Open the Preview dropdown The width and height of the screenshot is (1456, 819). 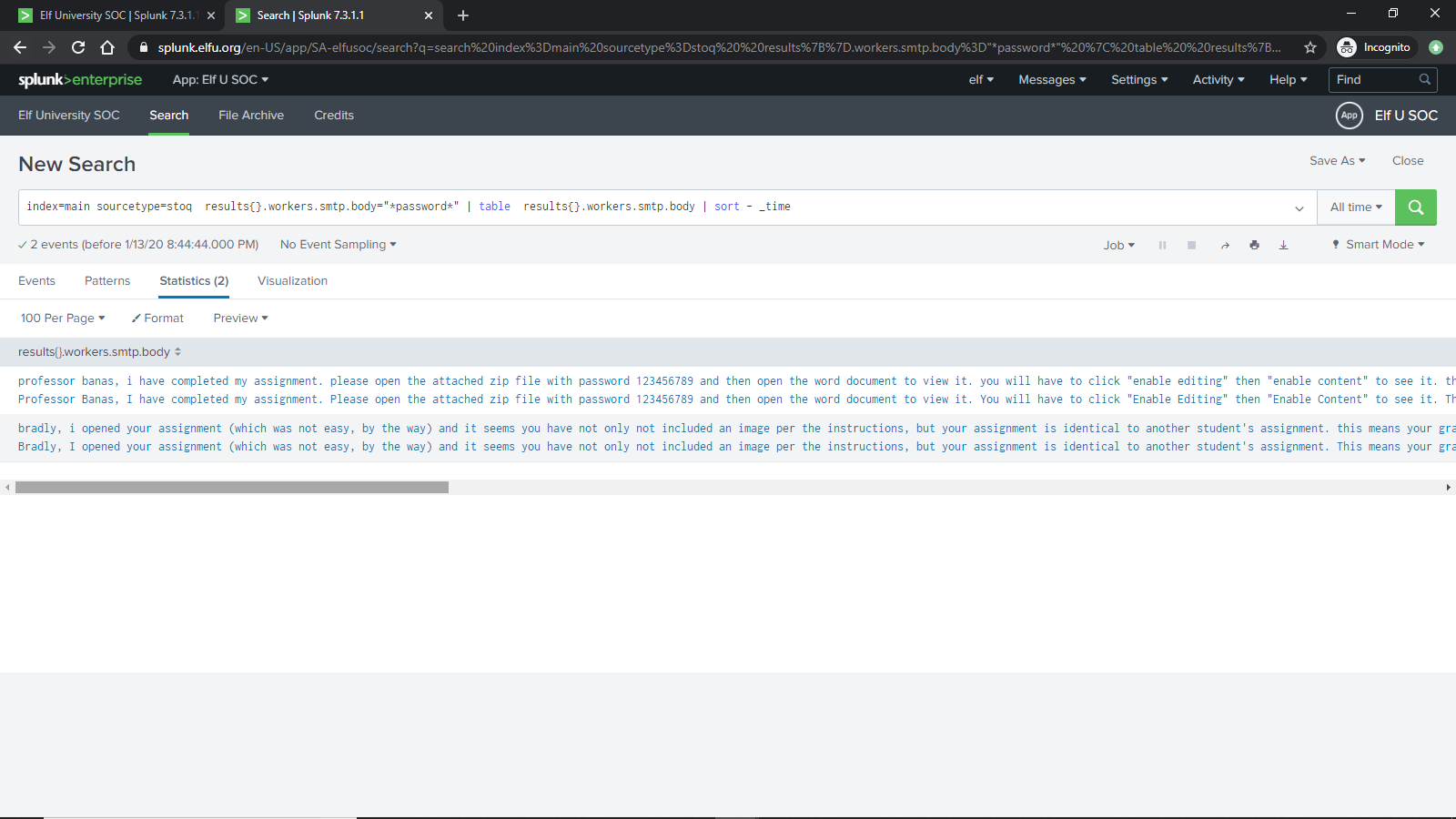coord(240,318)
